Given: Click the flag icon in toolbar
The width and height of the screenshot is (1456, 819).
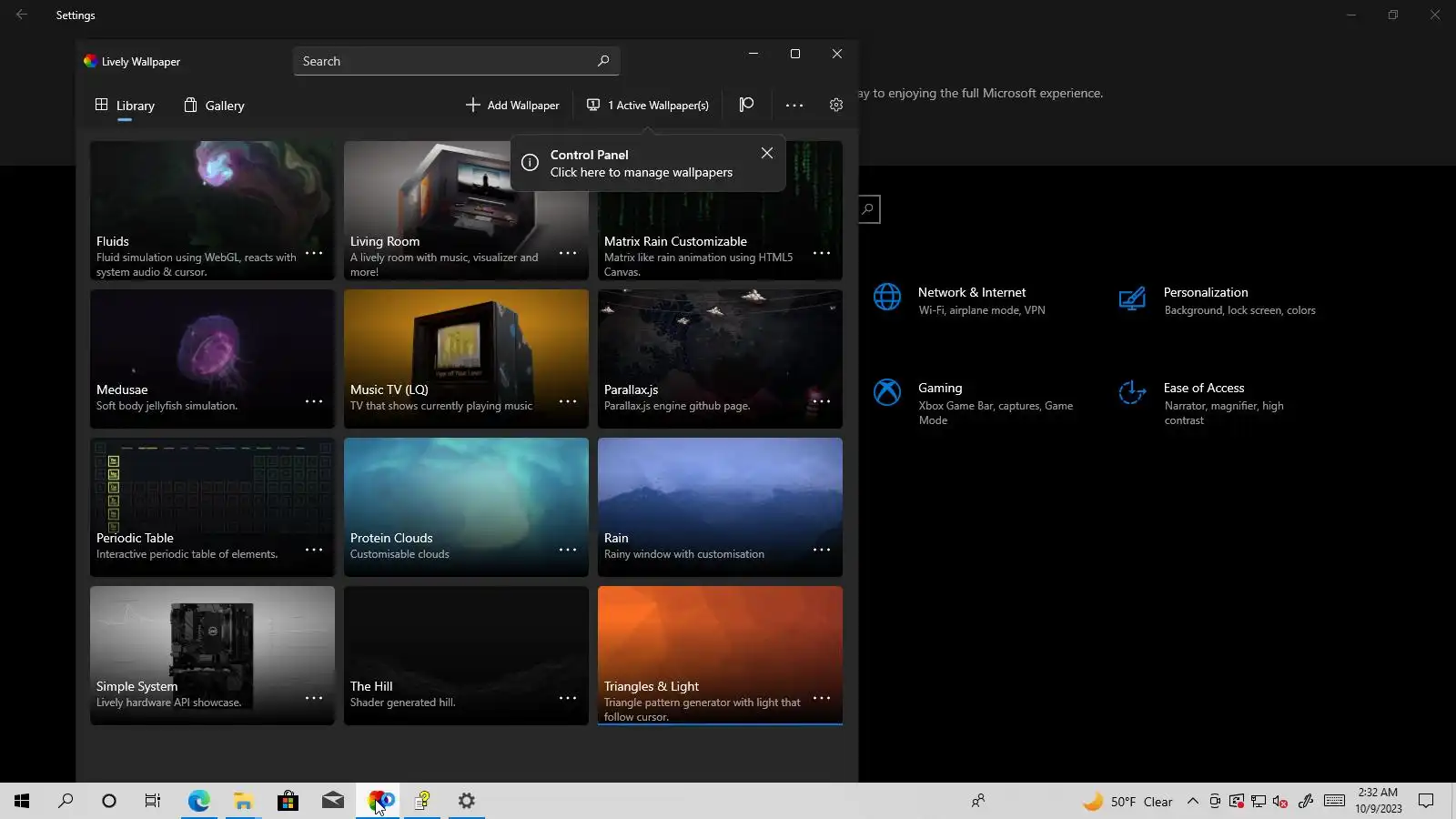Looking at the screenshot, I should (x=746, y=105).
